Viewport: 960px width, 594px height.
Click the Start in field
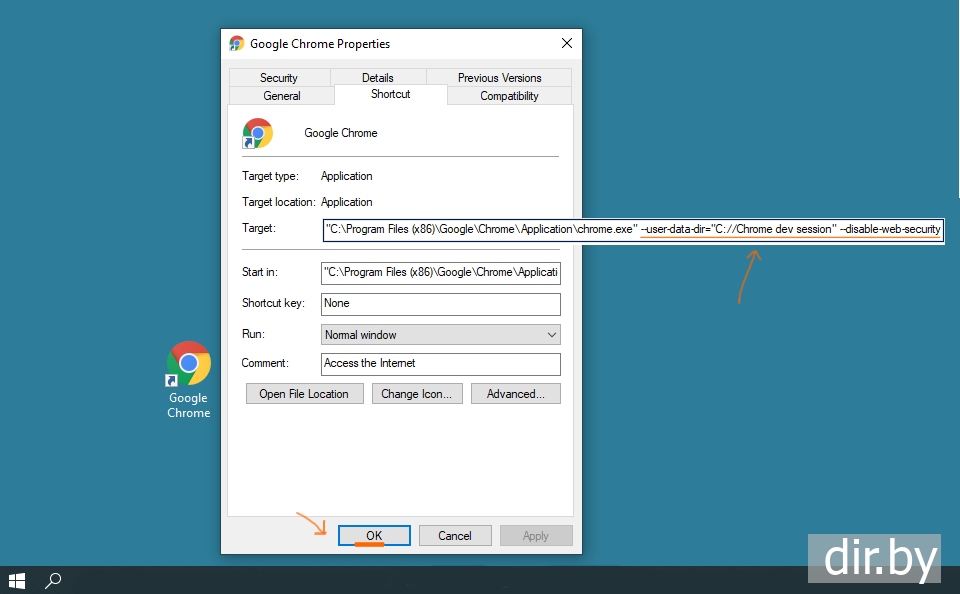(x=441, y=273)
